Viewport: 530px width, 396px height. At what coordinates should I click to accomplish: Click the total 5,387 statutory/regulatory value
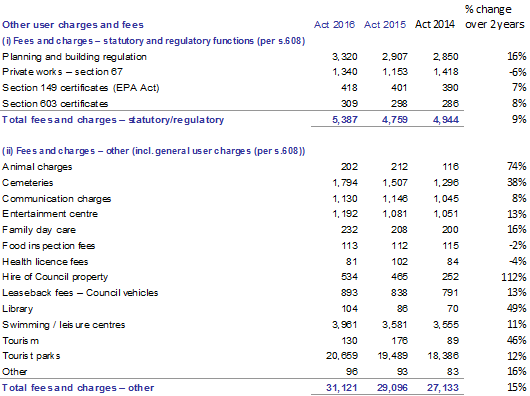coord(344,120)
